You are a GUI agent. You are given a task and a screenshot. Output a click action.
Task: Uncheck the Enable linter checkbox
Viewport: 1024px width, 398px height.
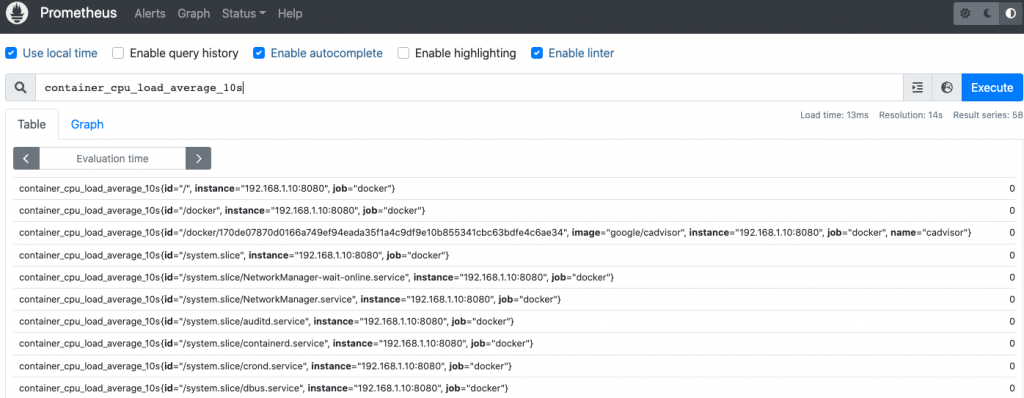click(x=537, y=53)
